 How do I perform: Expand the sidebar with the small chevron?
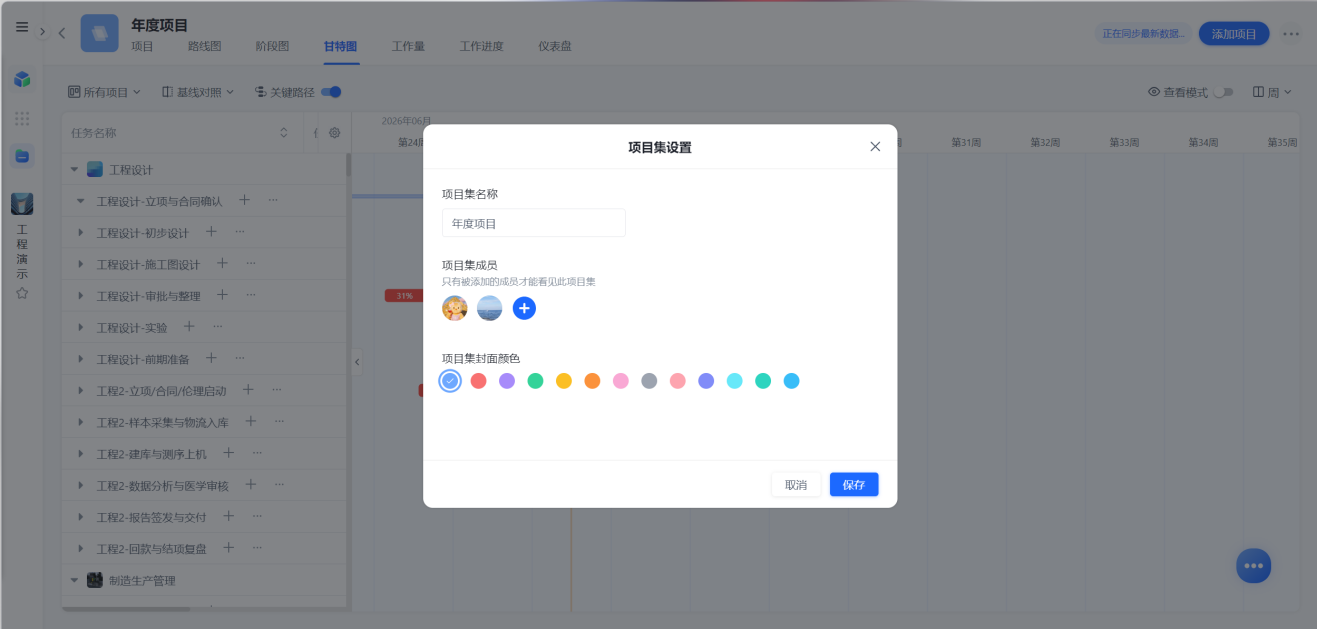click(x=42, y=32)
